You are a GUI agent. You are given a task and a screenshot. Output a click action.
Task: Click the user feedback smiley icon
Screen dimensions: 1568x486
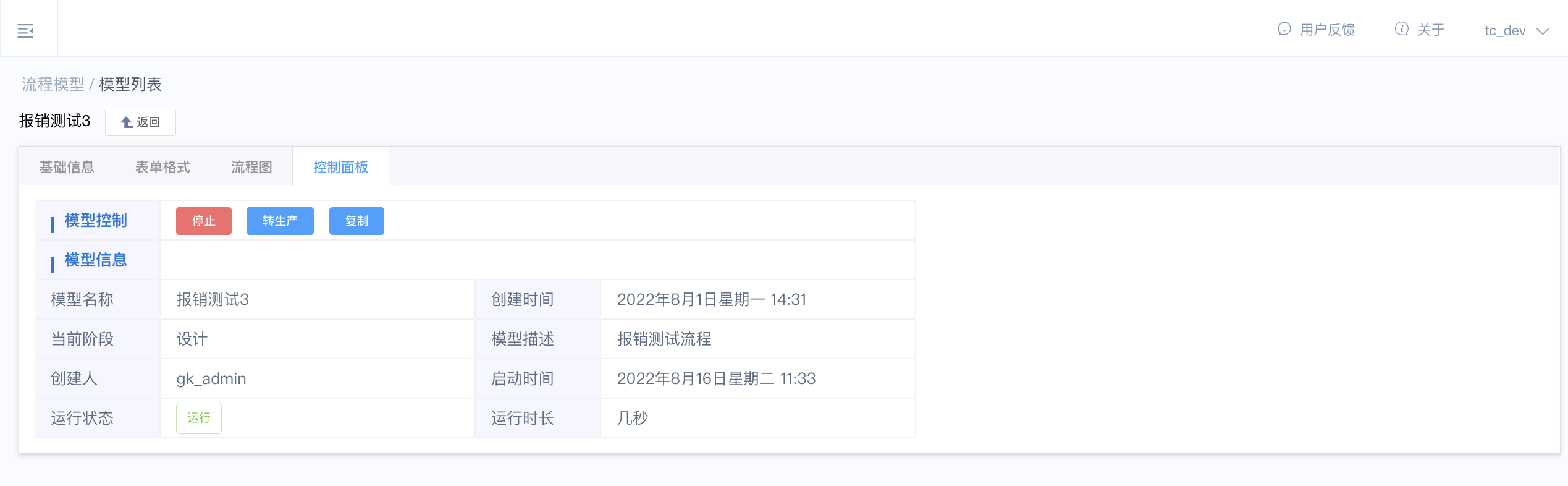click(x=1284, y=29)
